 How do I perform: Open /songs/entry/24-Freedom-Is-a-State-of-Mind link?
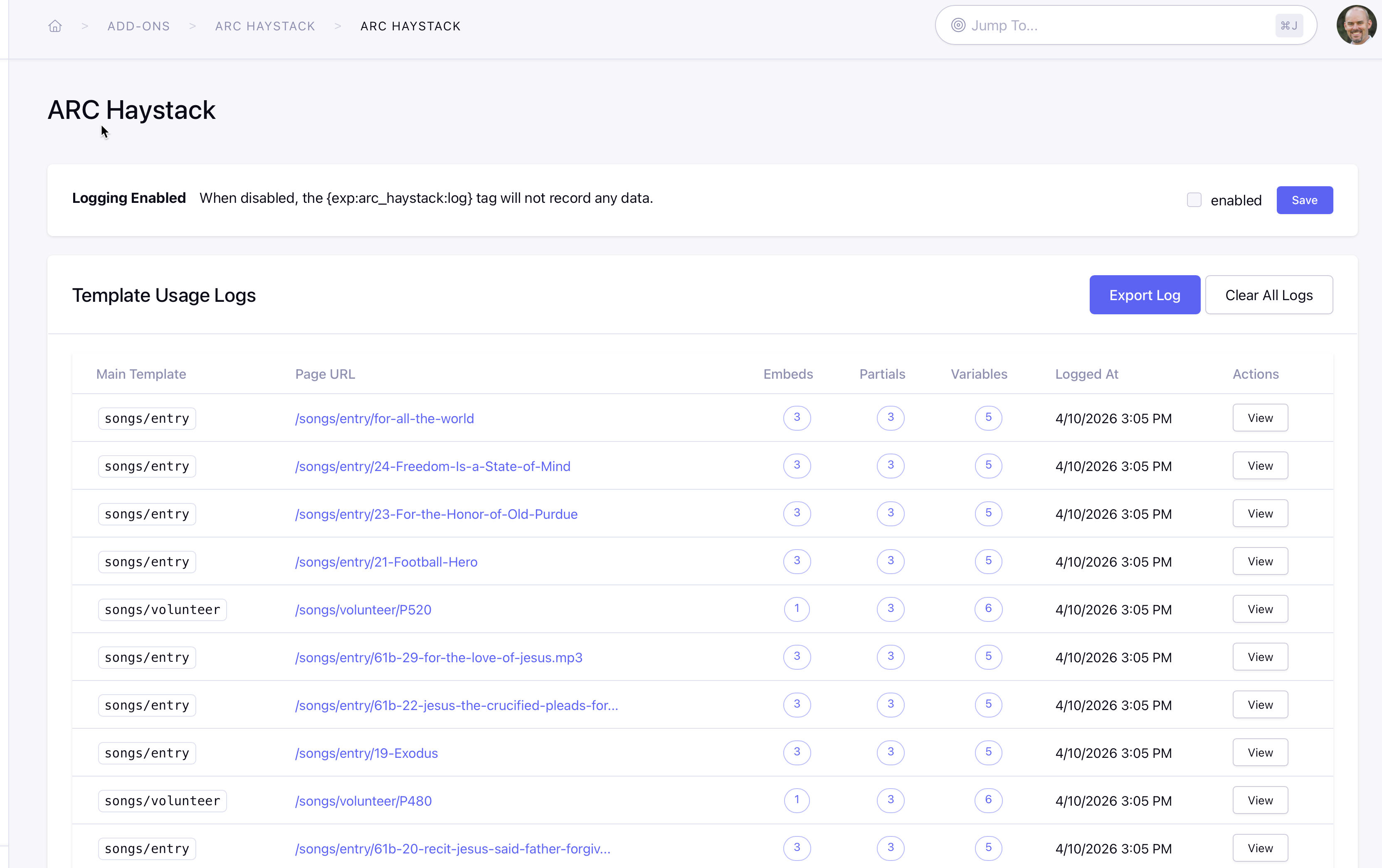point(432,466)
